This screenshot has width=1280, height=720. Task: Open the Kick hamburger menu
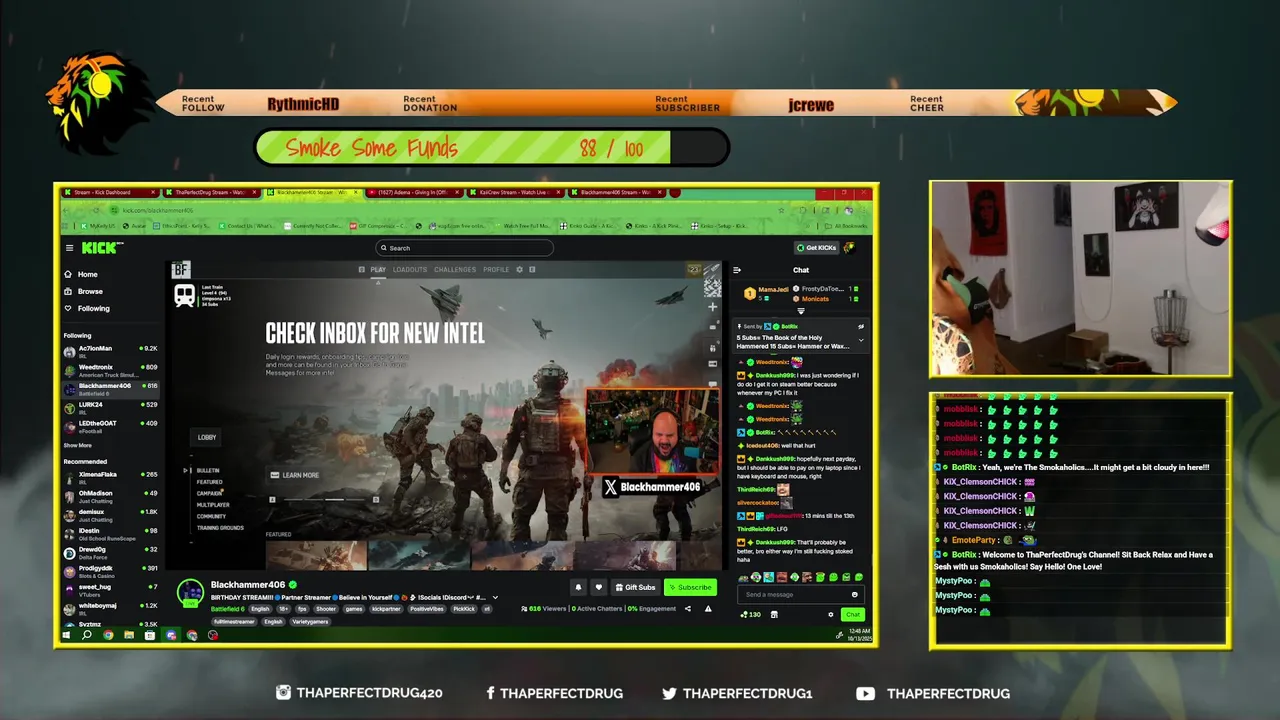point(69,248)
